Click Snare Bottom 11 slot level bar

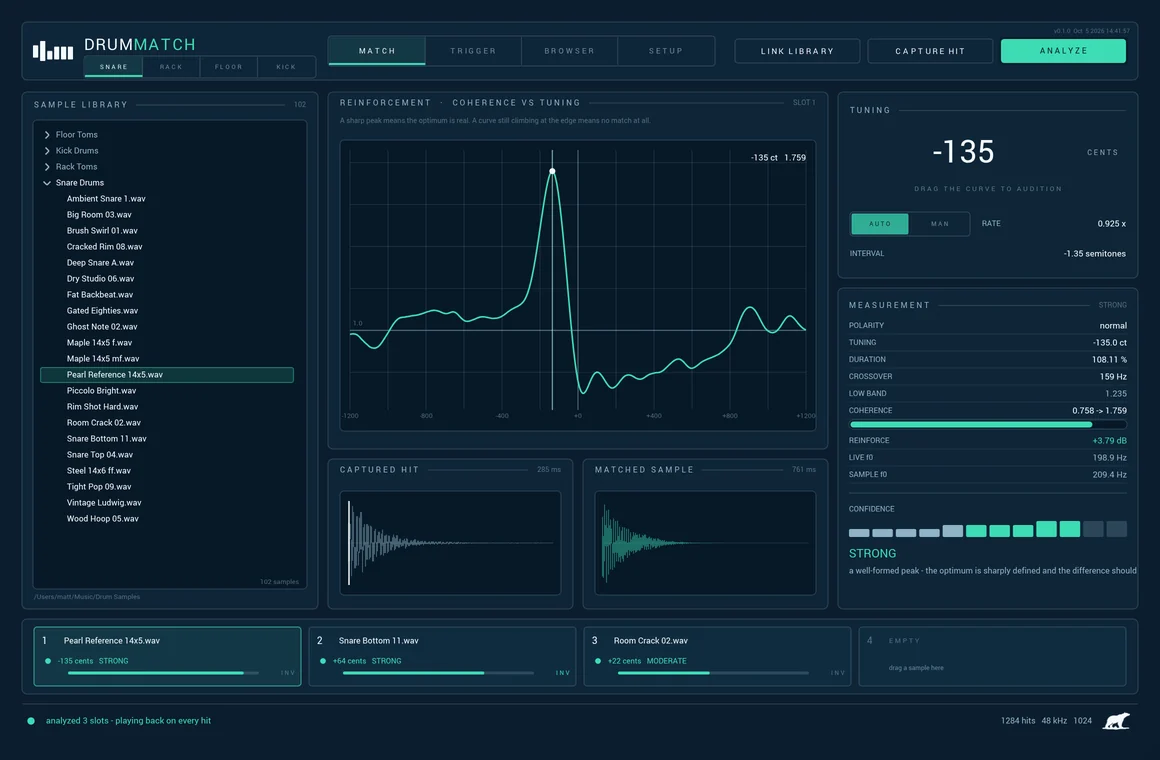pos(438,673)
